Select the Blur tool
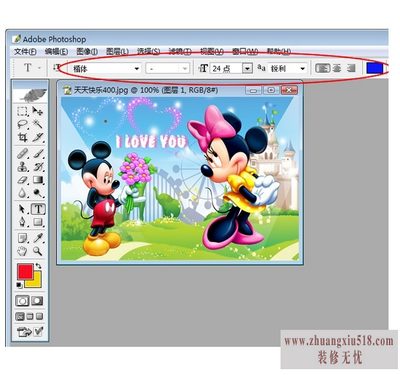This screenshot has width=400, height=375. [22, 193]
